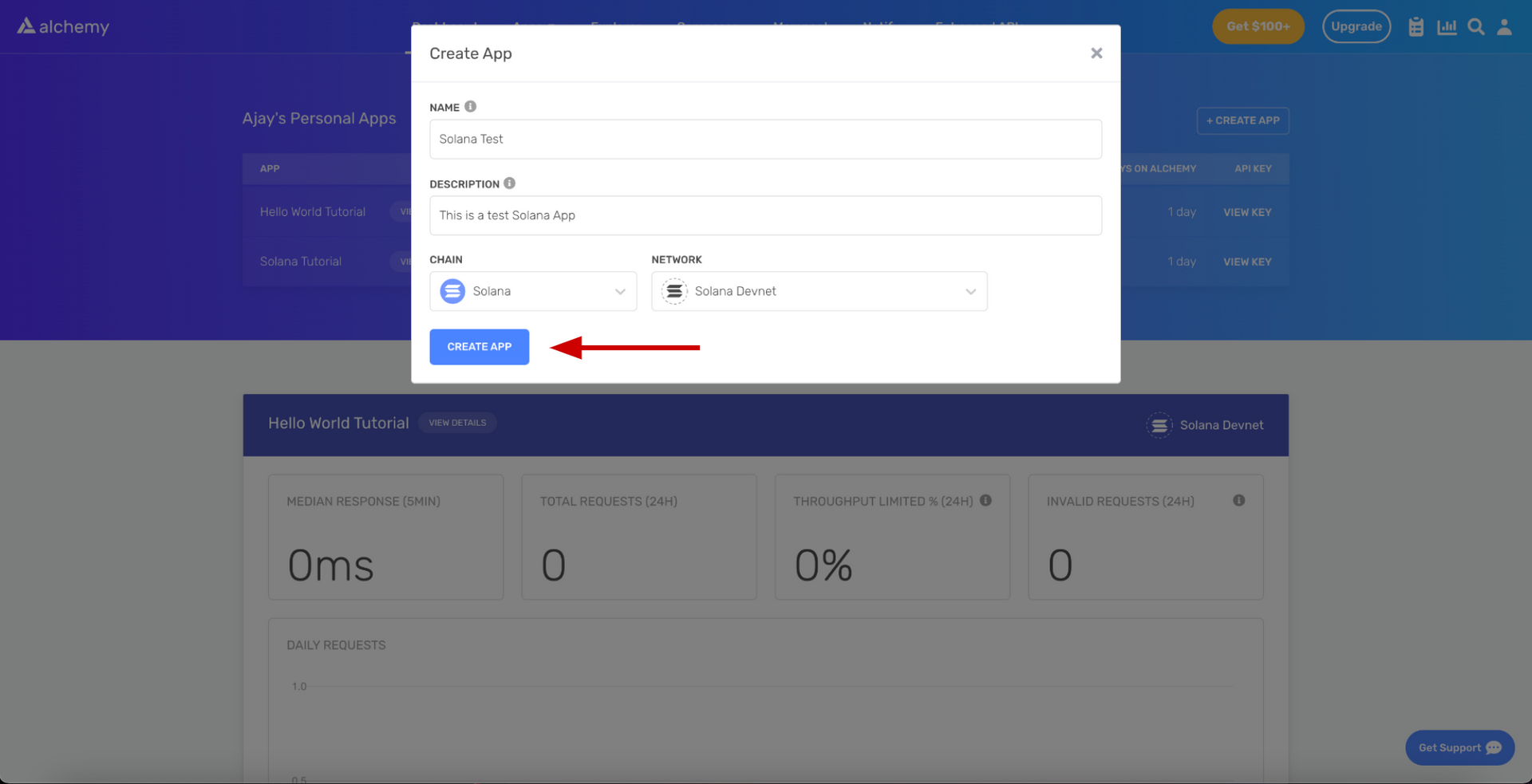Open the user profile icon
The width and height of the screenshot is (1532, 784).
tap(1504, 27)
